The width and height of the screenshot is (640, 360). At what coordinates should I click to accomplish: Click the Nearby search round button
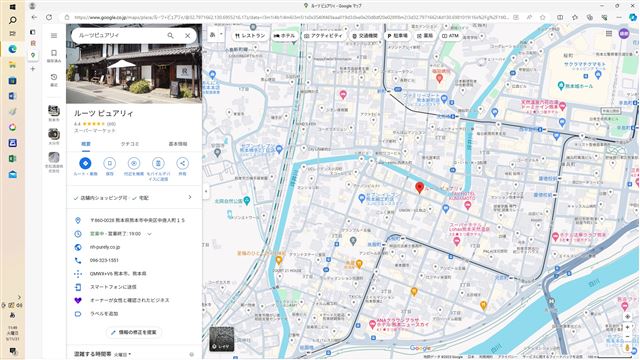[133, 163]
